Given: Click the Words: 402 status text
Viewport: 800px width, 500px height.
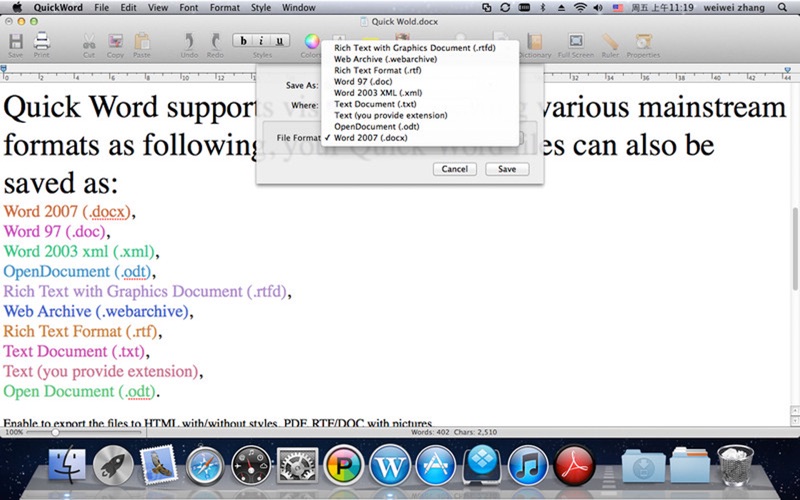Looking at the screenshot, I should (430, 432).
